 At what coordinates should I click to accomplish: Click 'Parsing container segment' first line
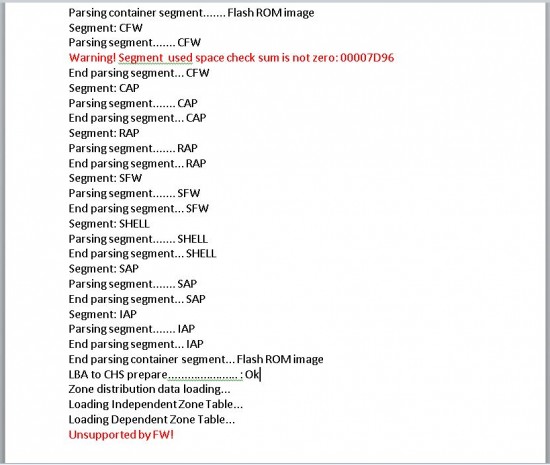click(x=192, y=13)
